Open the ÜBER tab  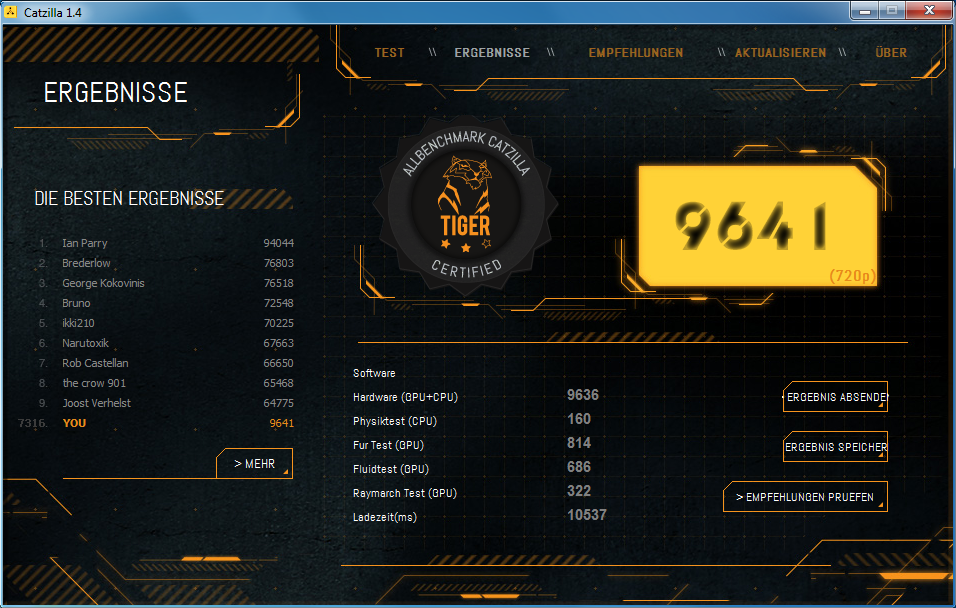click(x=891, y=52)
